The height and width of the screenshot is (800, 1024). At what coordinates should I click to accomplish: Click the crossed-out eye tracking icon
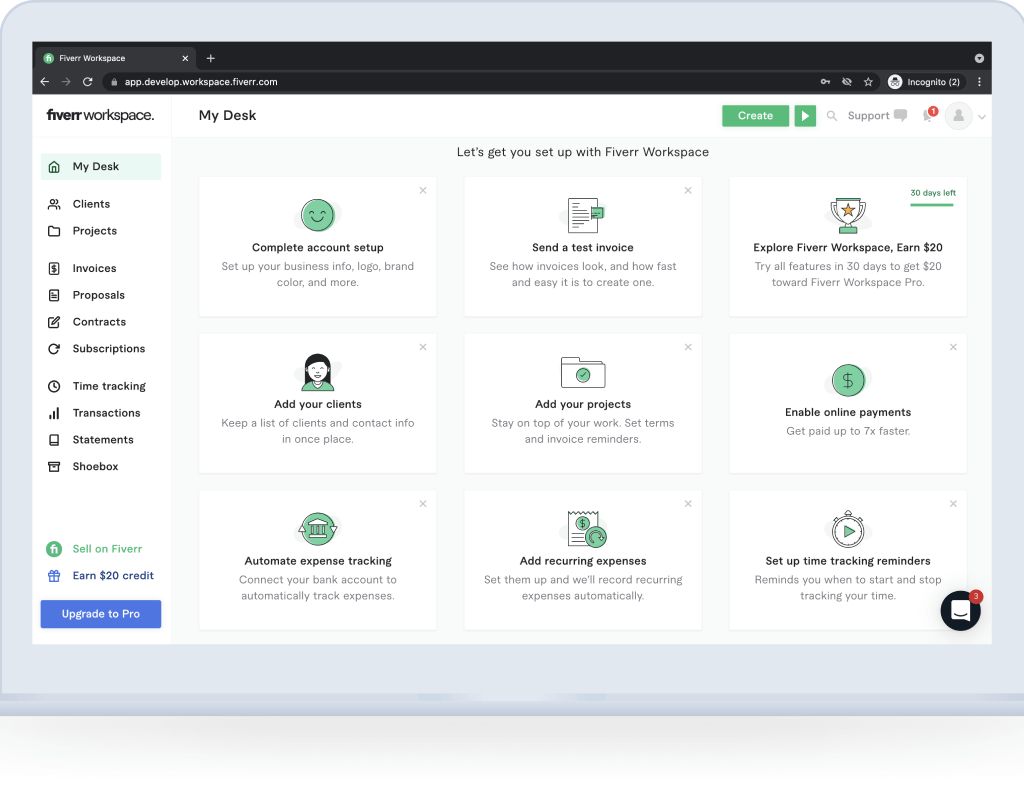(846, 82)
